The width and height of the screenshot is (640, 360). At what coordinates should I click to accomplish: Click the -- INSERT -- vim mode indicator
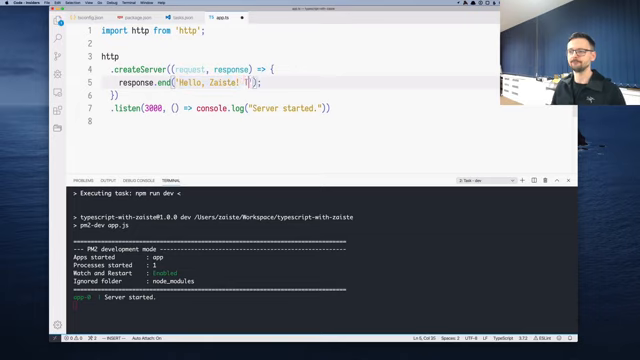(x=114, y=338)
